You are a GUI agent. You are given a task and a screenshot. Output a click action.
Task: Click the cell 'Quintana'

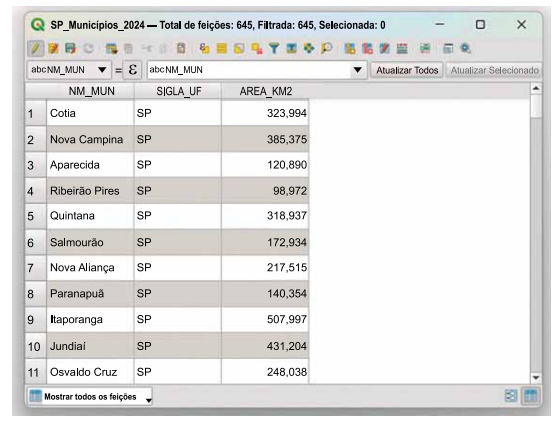pos(90,216)
